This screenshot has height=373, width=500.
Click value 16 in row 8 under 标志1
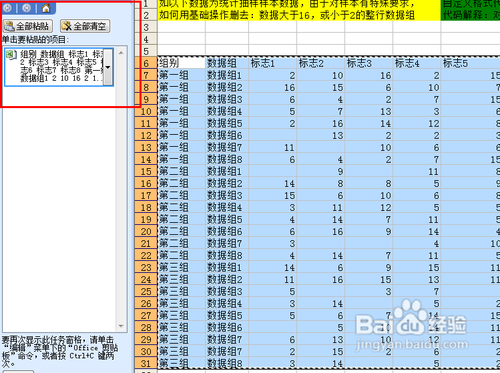(273, 87)
